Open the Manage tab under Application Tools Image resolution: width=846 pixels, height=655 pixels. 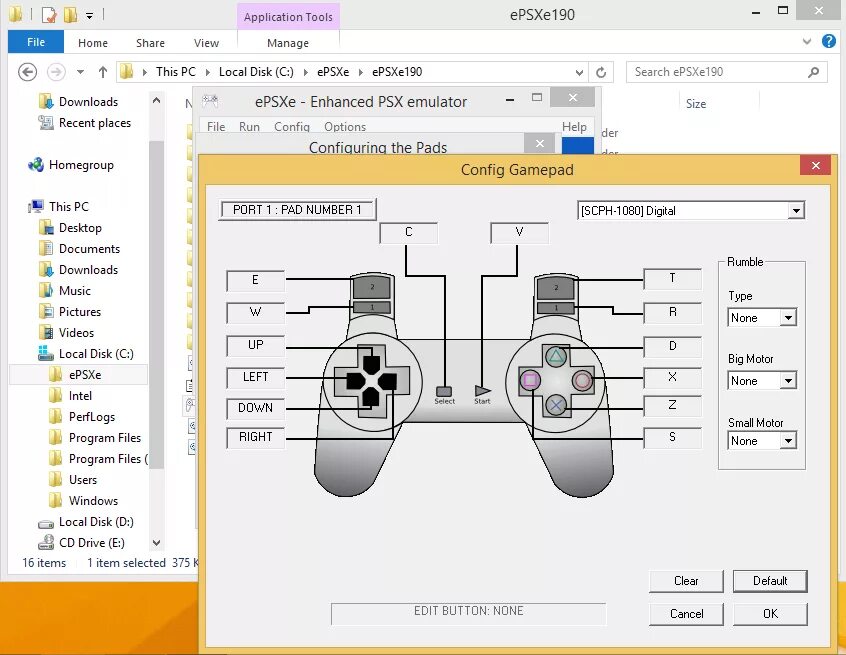point(288,43)
